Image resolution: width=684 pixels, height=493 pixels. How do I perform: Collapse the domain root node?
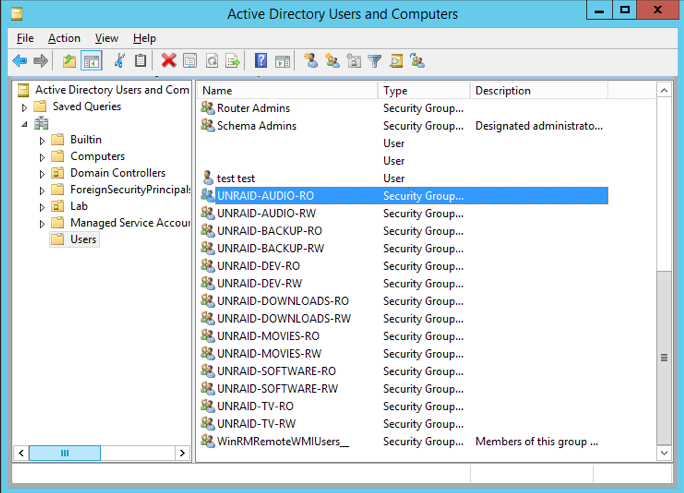pos(24,124)
